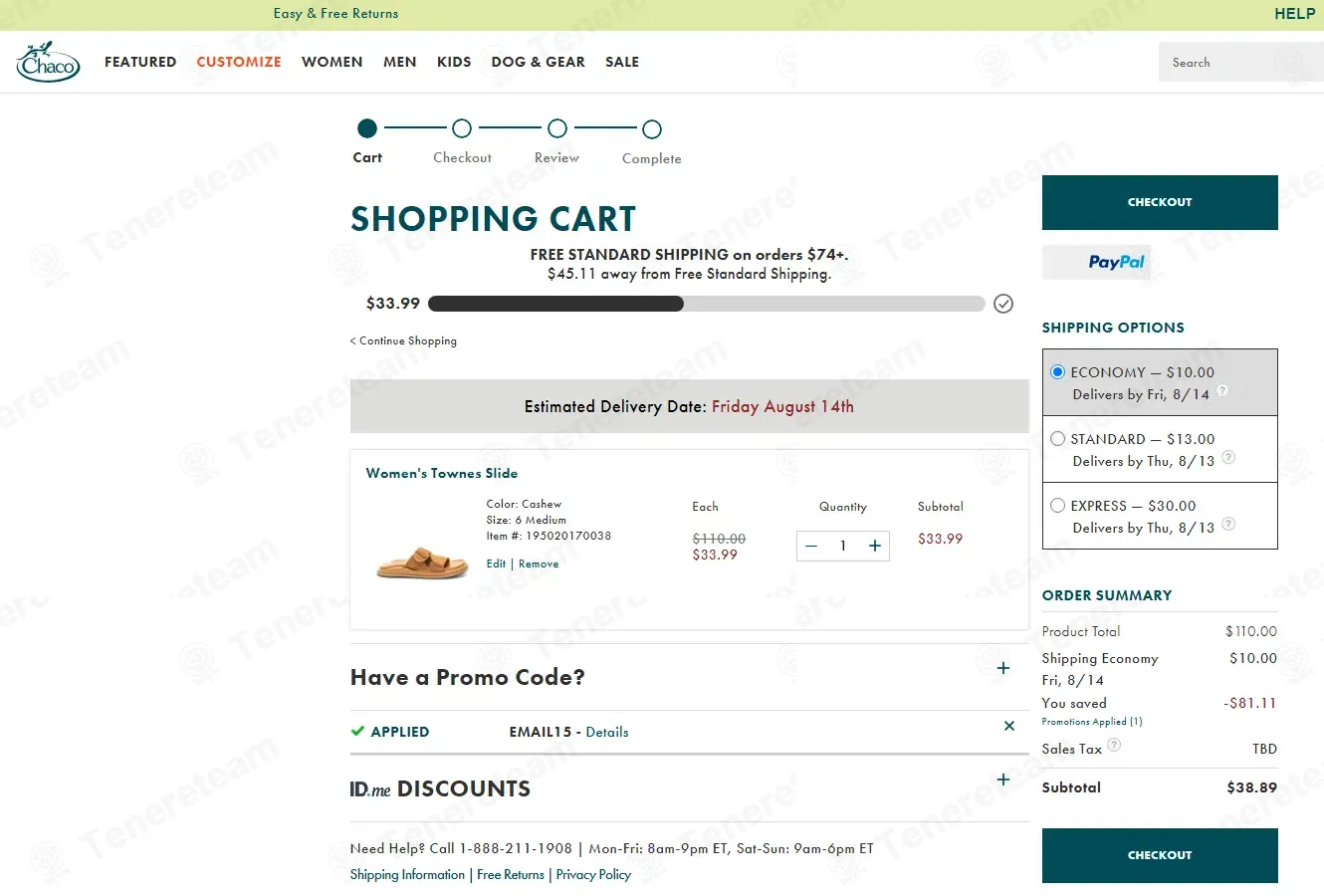Open the Privacy Policy link

tap(593, 874)
